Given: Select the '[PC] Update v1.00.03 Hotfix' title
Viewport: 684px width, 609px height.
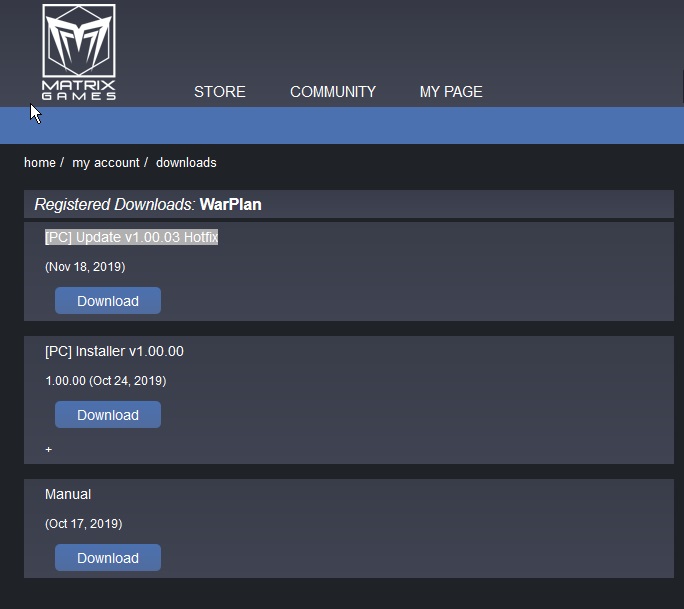Looking at the screenshot, I should click(131, 237).
